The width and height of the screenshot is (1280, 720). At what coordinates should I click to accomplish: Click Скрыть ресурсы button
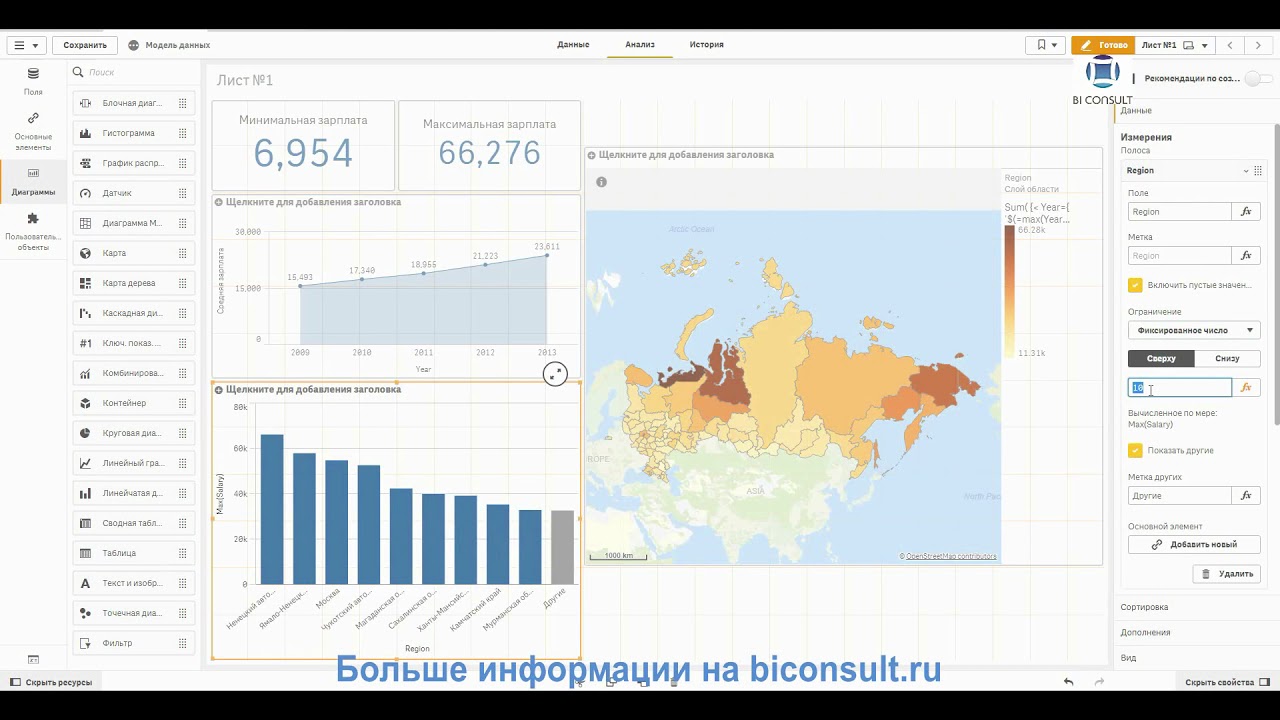pos(50,682)
